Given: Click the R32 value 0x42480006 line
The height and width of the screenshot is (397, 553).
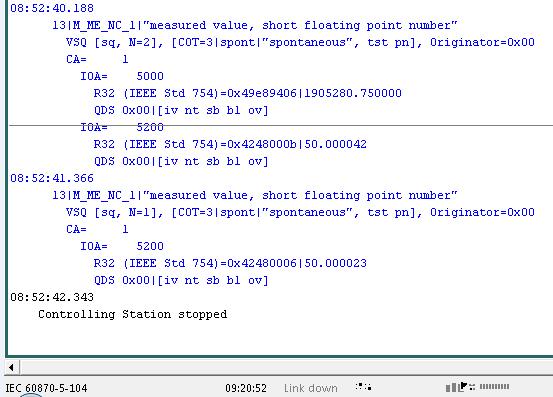Looking at the screenshot, I should [x=230, y=263].
